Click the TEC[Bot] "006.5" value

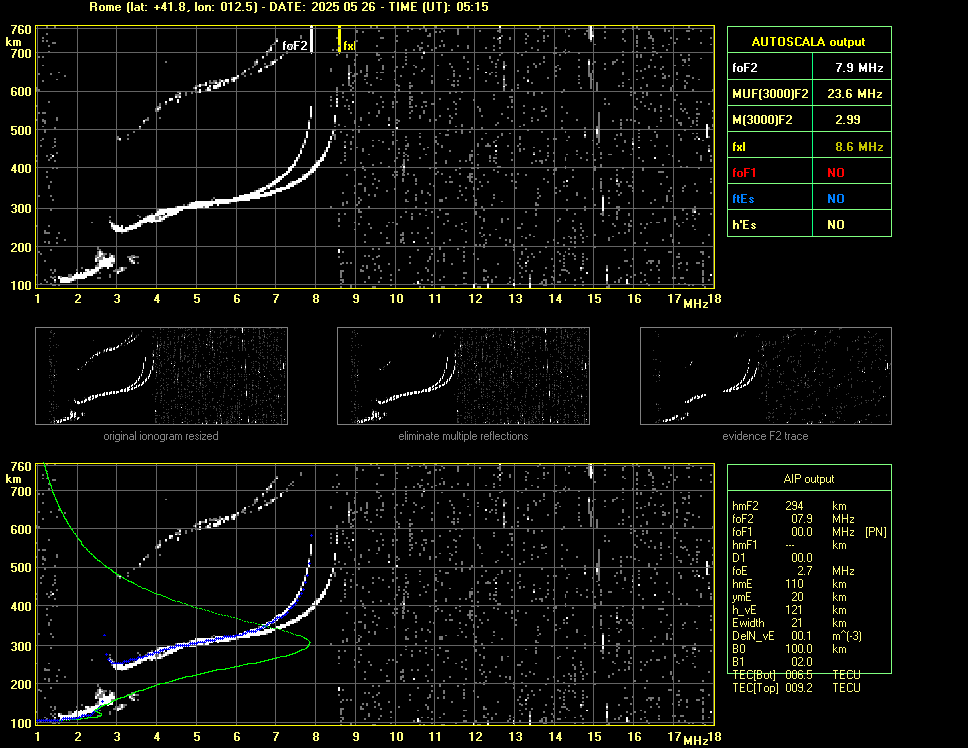click(798, 675)
